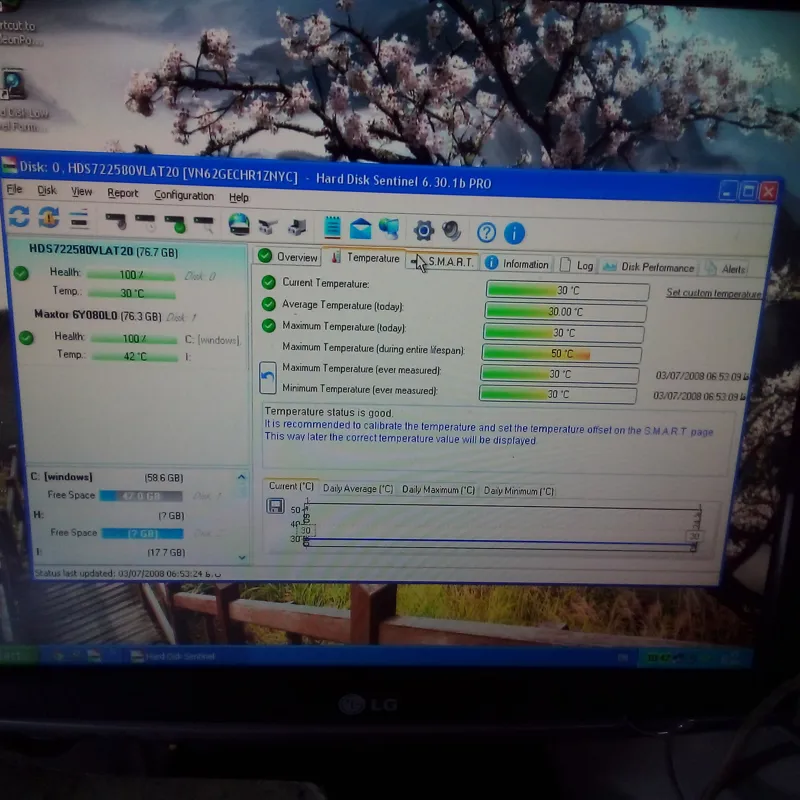The image size is (800, 800).
Task: Click the temperature graph area
Action: coord(503,527)
